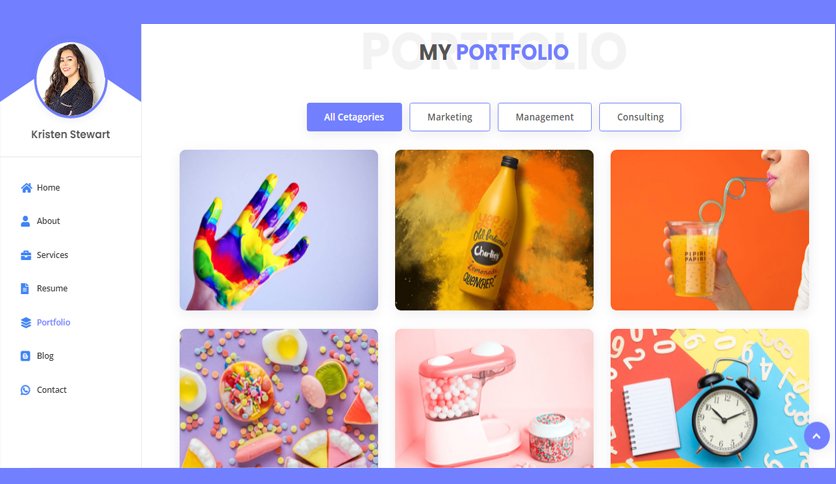Click the Contact WhatsApp icon

click(x=25, y=390)
